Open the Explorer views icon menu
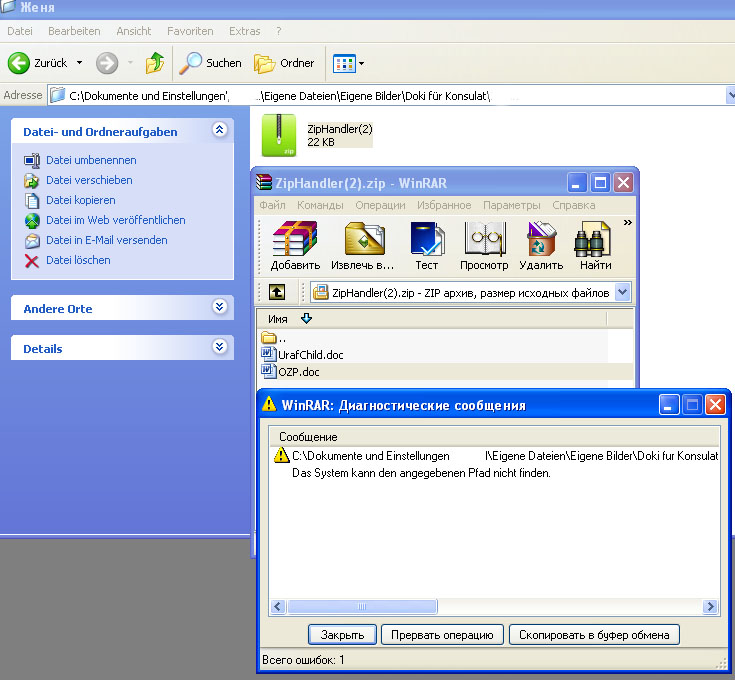 point(348,63)
